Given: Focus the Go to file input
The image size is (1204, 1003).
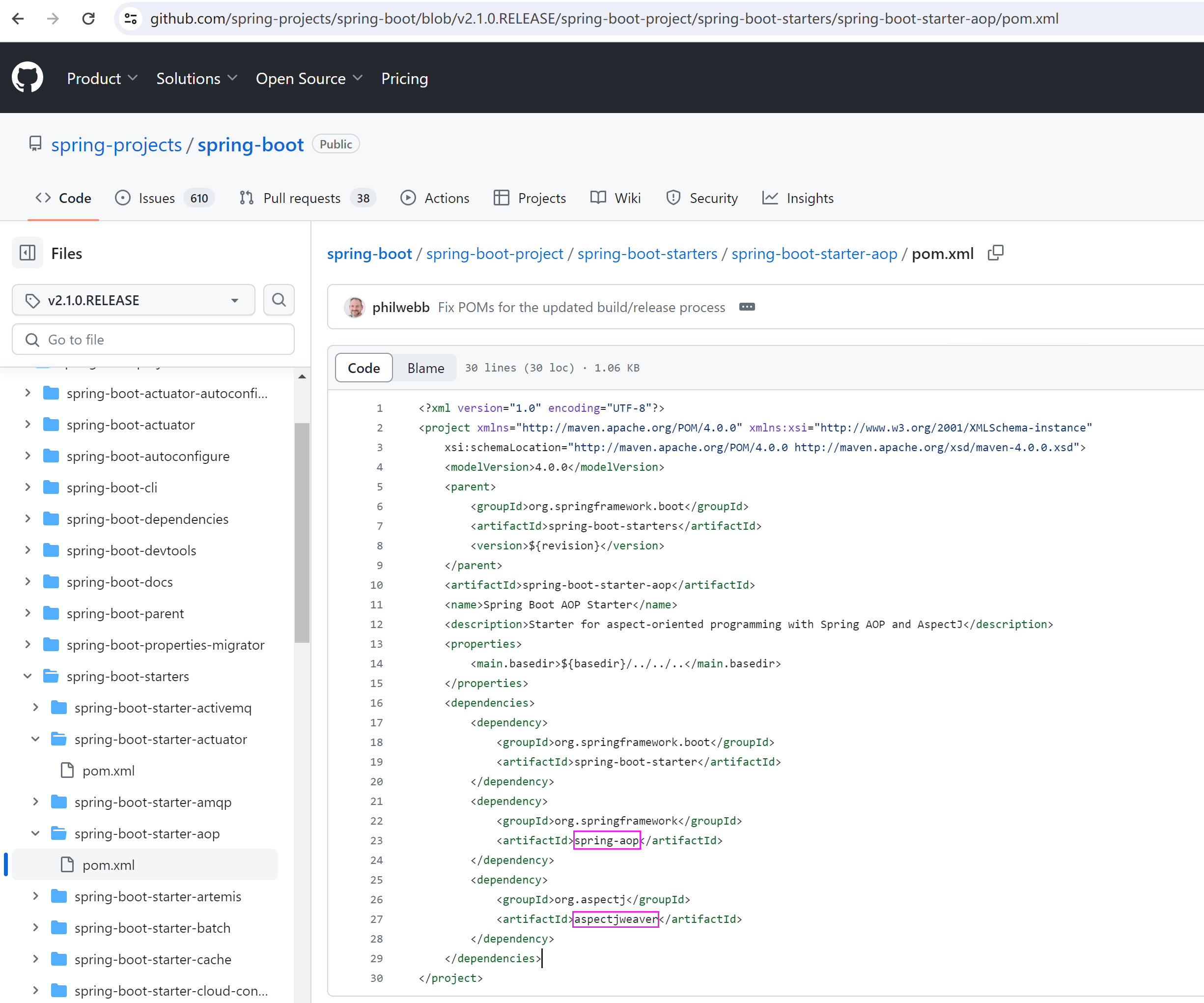Looking at the screenshot, I should tap(153, 340).
